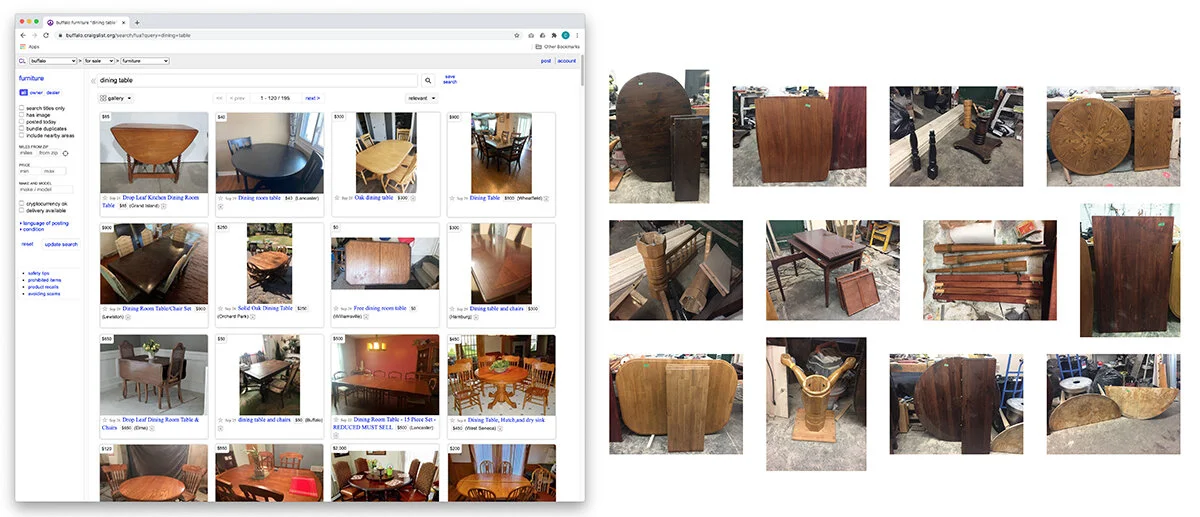Click the dining table search field
Screen dimensions: 1200x517
tap(258, 80)
